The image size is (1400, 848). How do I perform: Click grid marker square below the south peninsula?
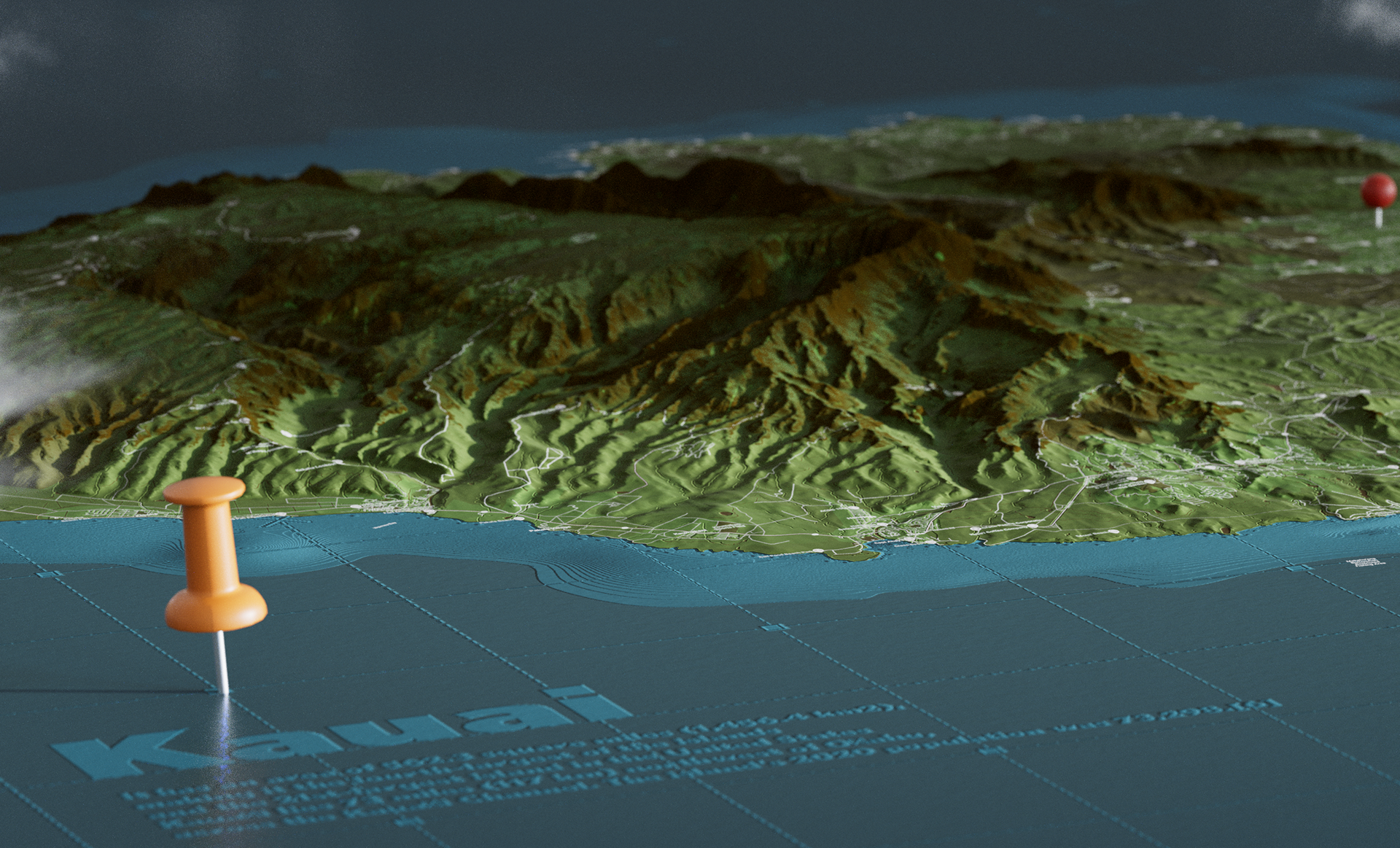point(774,627)
